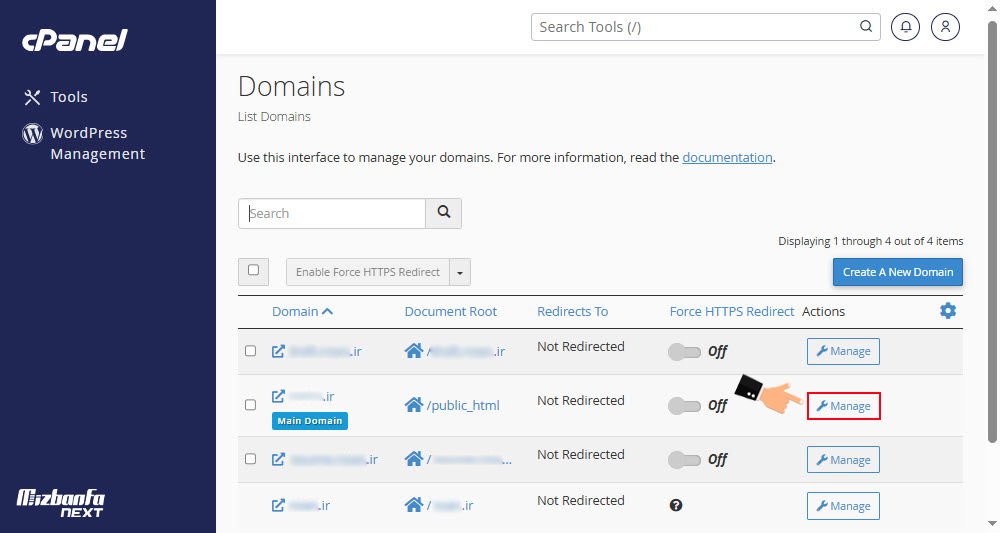Open external link icon of the Main Domain
The height and width of the screenshot is (533, 1000).
(x=279, y=397)
